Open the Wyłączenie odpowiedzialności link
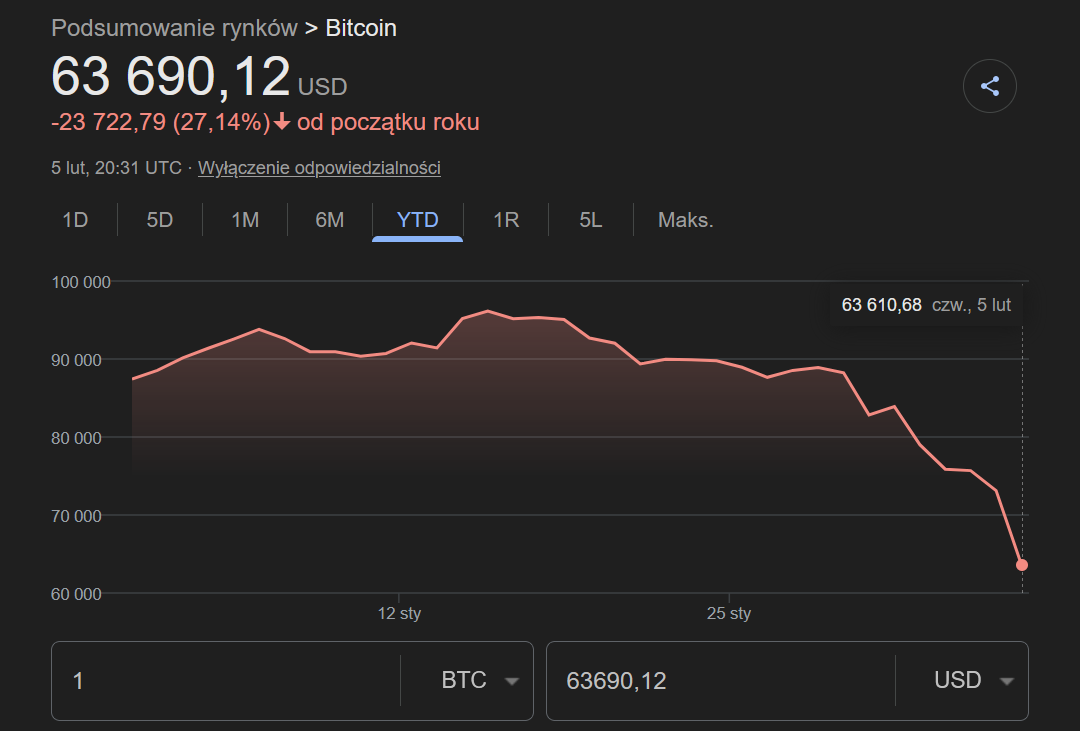The width and height of the screenshot is (1080, 731). [x=319, y=168]
